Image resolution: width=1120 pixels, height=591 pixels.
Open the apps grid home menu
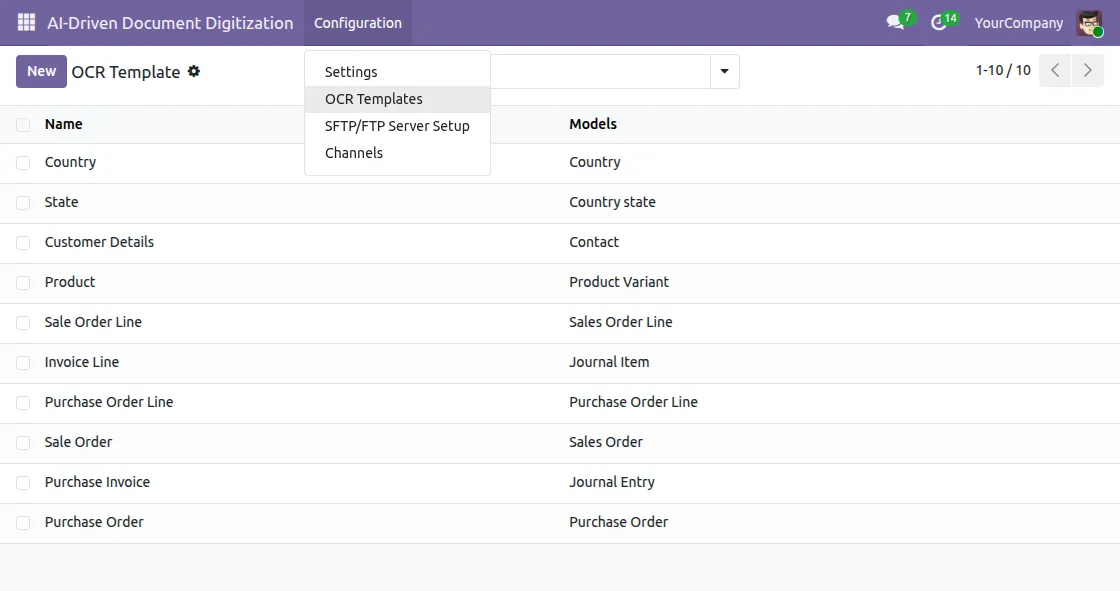click(x=26, y=23)
